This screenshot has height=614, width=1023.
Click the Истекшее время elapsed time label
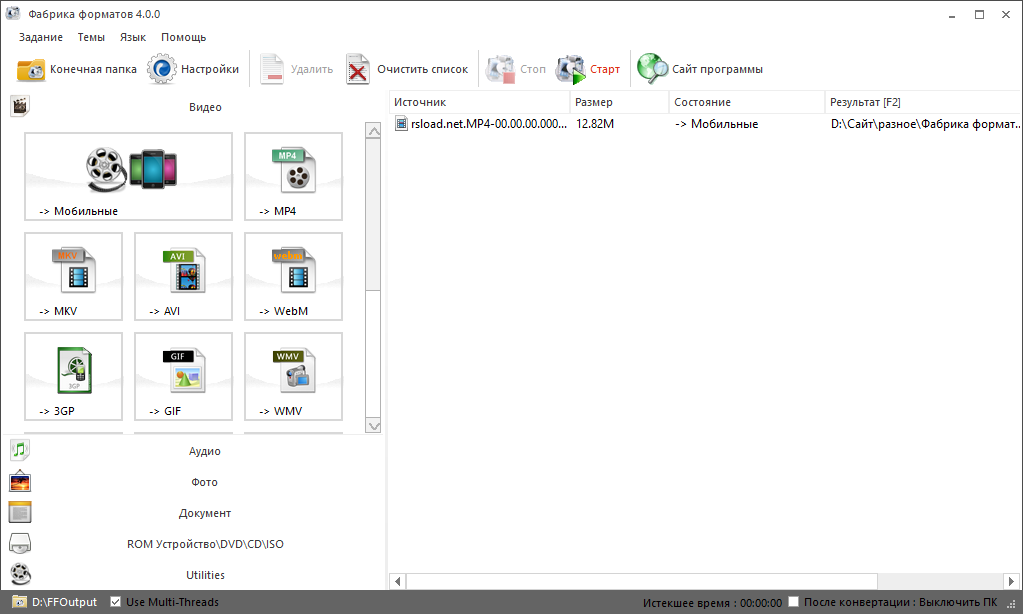point(712,602)
